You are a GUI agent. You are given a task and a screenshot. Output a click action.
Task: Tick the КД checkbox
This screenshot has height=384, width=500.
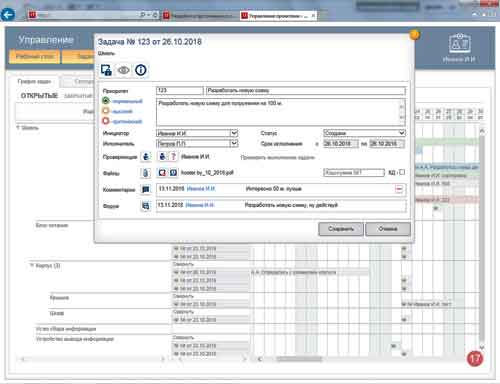tap(402, 172)
